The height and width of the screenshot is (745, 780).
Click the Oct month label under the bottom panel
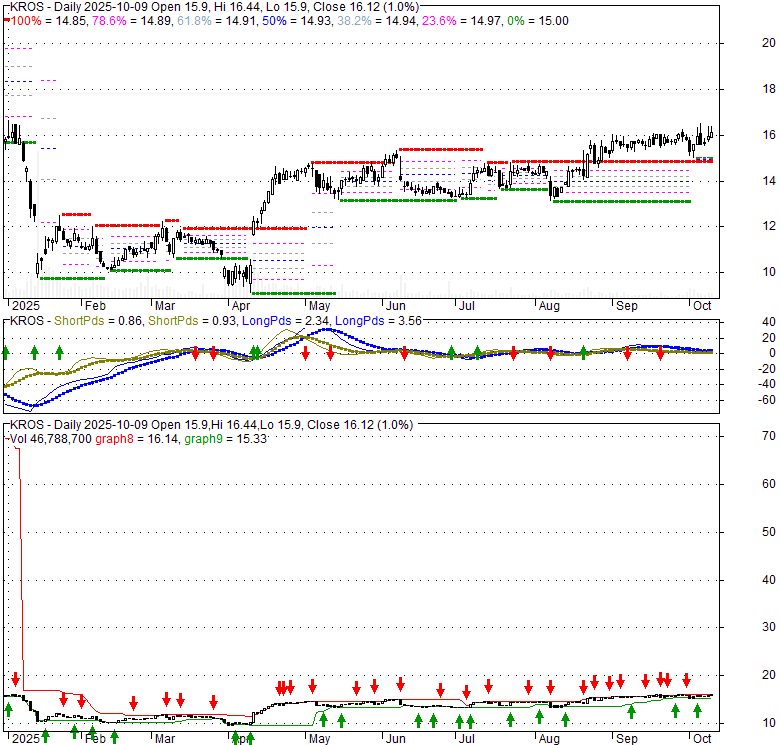pos(702,739)
